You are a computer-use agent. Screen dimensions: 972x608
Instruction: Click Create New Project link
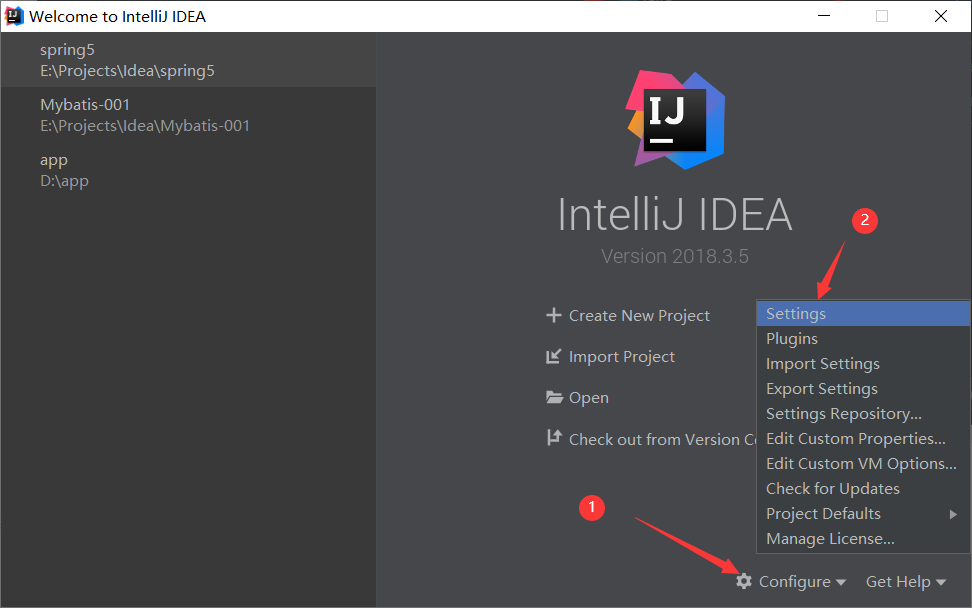(639, 315)
